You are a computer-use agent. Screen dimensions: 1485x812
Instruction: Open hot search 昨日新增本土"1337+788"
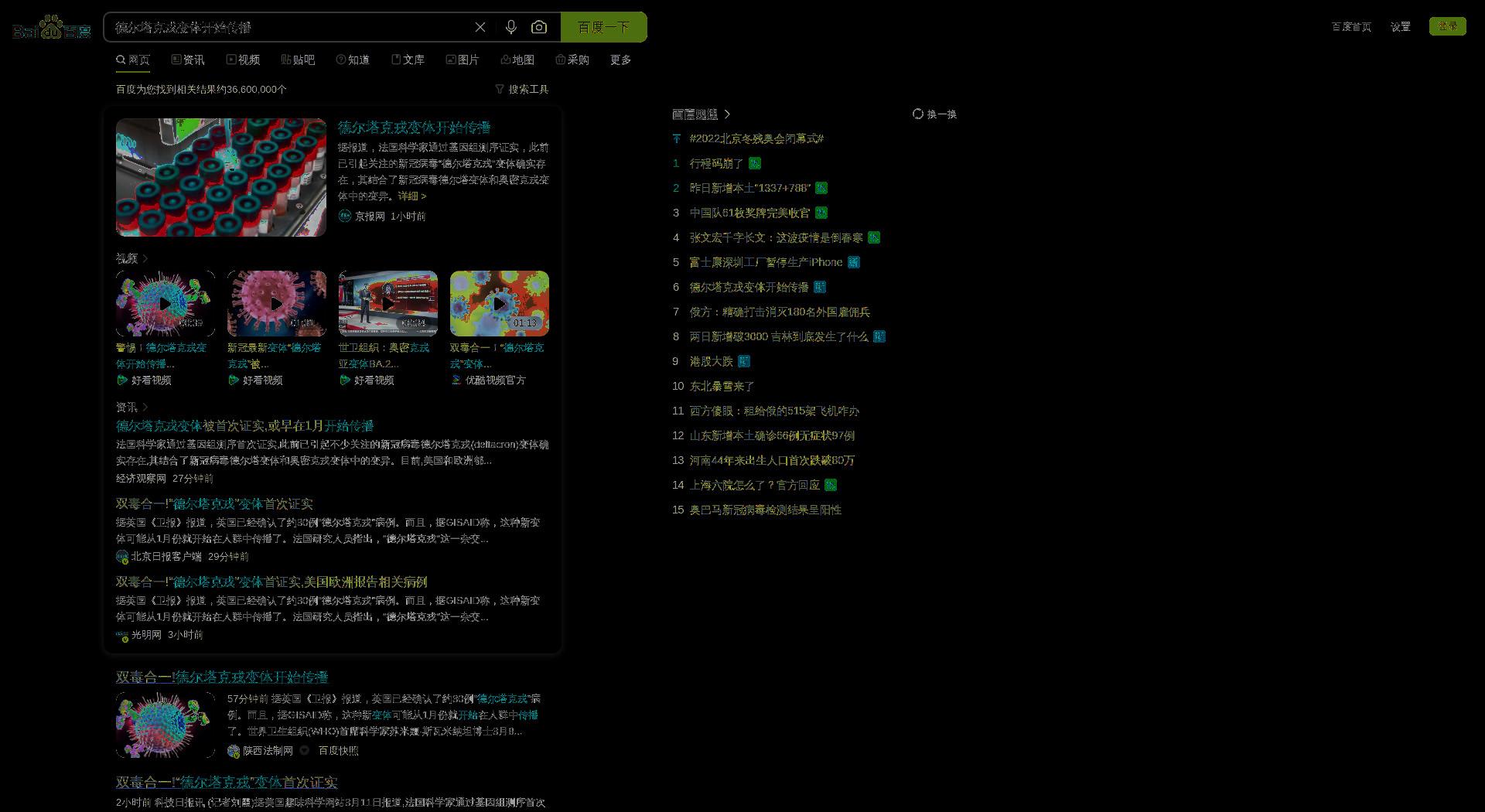749,188
